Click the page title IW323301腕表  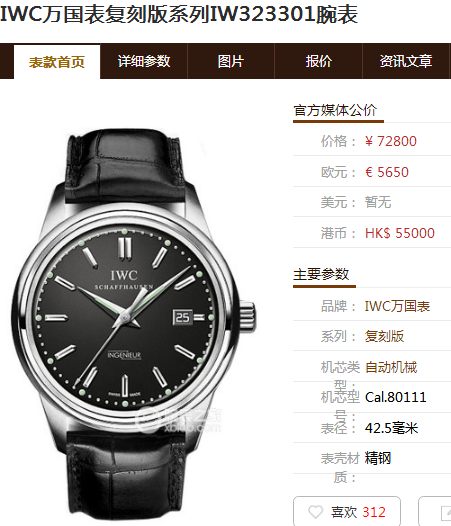(179, 14)
